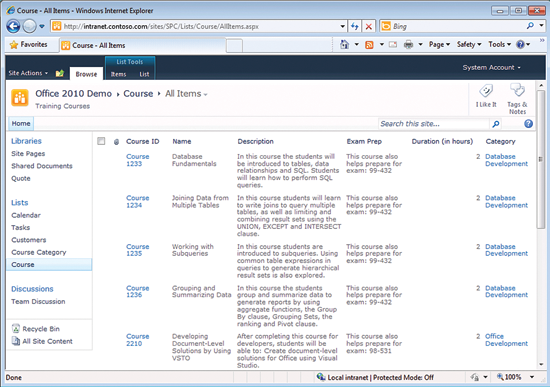This screenshot has height=387, width=550.
Task: Open the browser Help question mark icon
Action: tap(521, 45)
